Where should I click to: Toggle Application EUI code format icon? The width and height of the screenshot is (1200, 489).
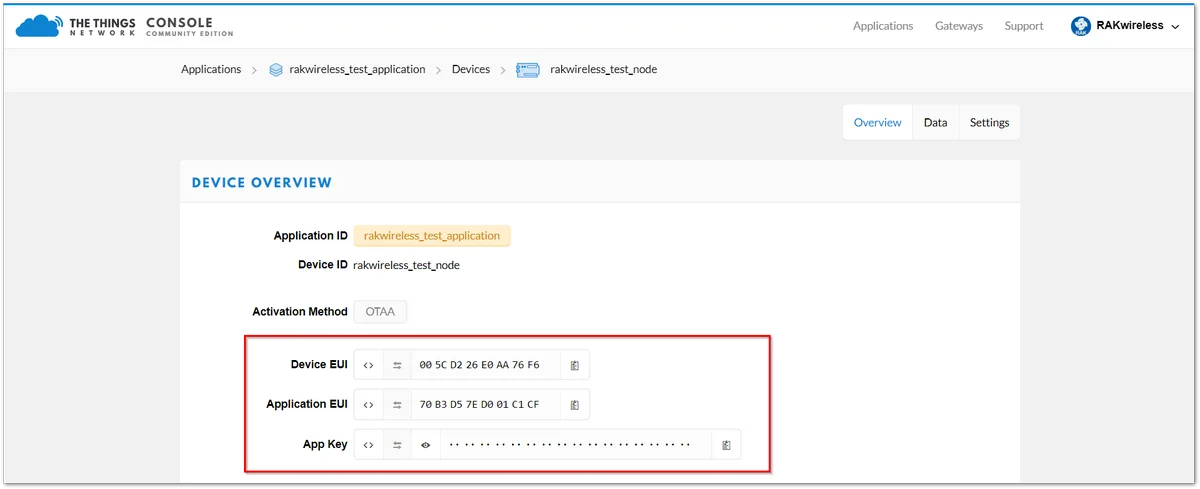(368, 405)
